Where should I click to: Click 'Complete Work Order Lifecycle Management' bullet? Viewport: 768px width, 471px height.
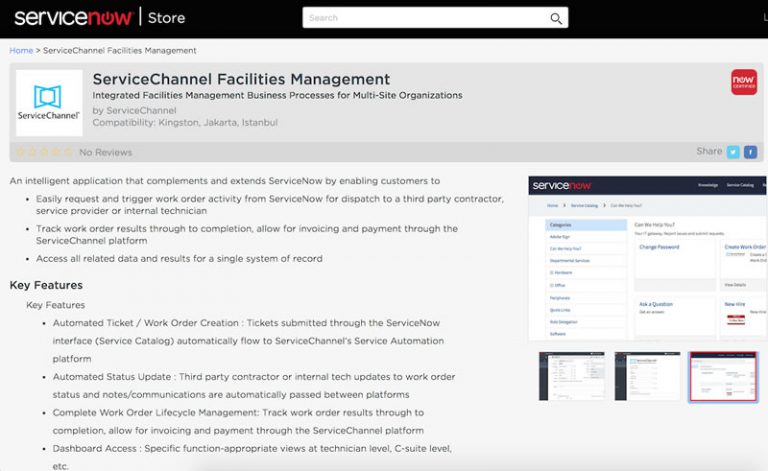[x=238, y=421]
